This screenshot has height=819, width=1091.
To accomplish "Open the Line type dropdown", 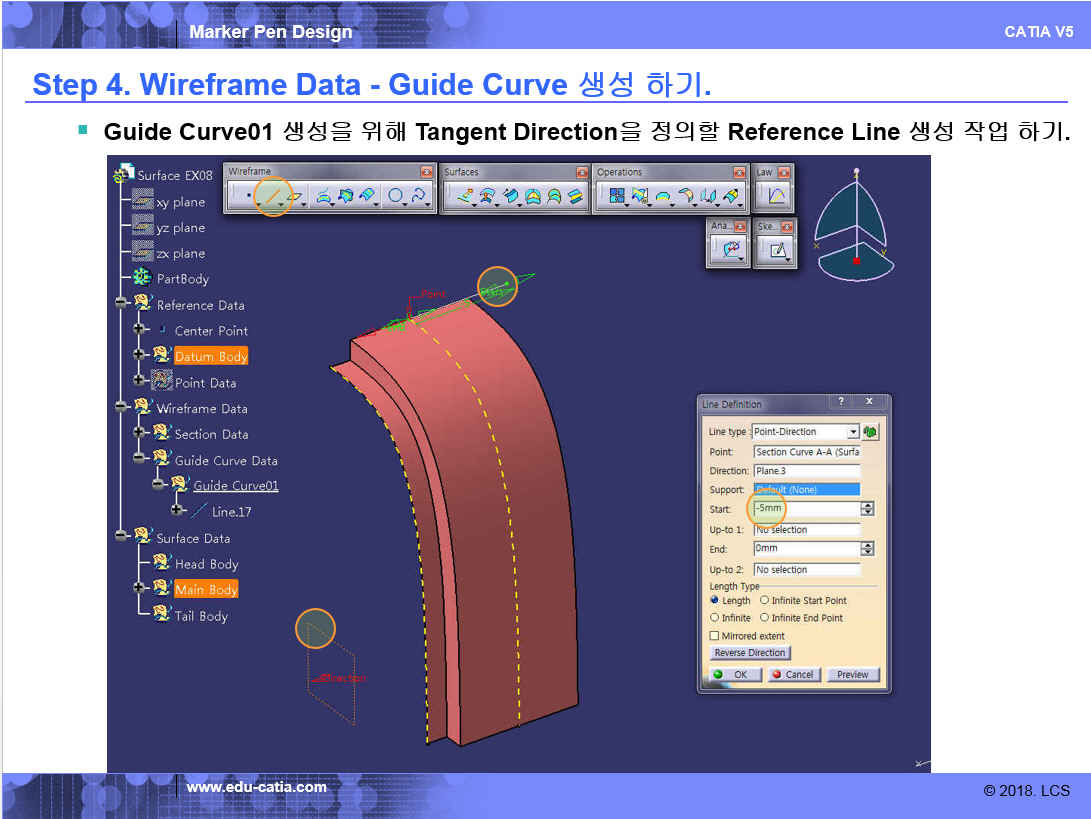I will point(852,432).
